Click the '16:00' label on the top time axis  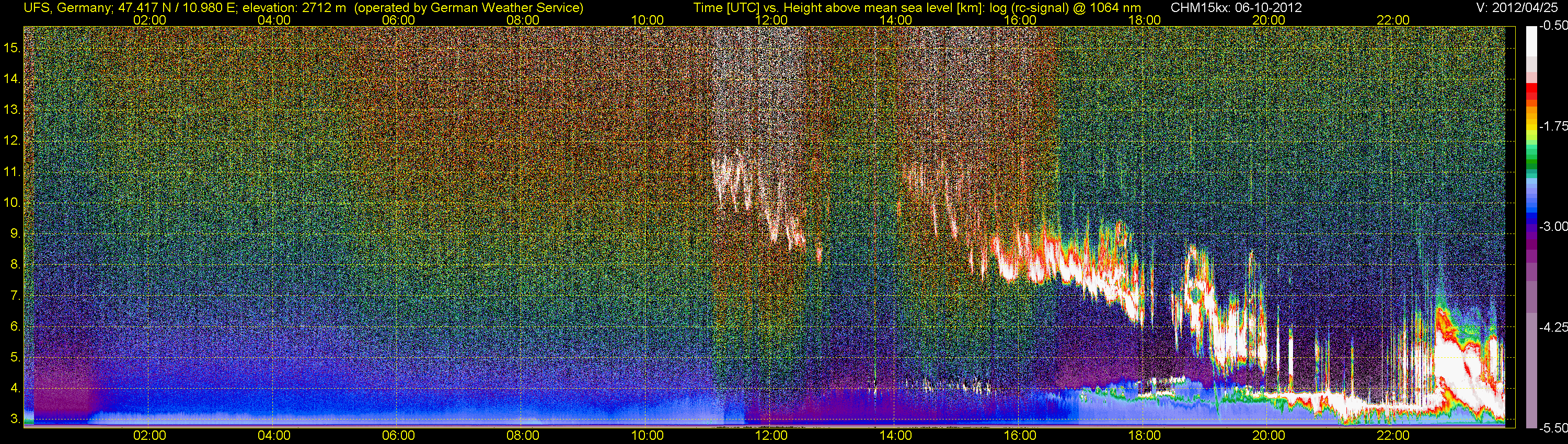coord(1020,20)
